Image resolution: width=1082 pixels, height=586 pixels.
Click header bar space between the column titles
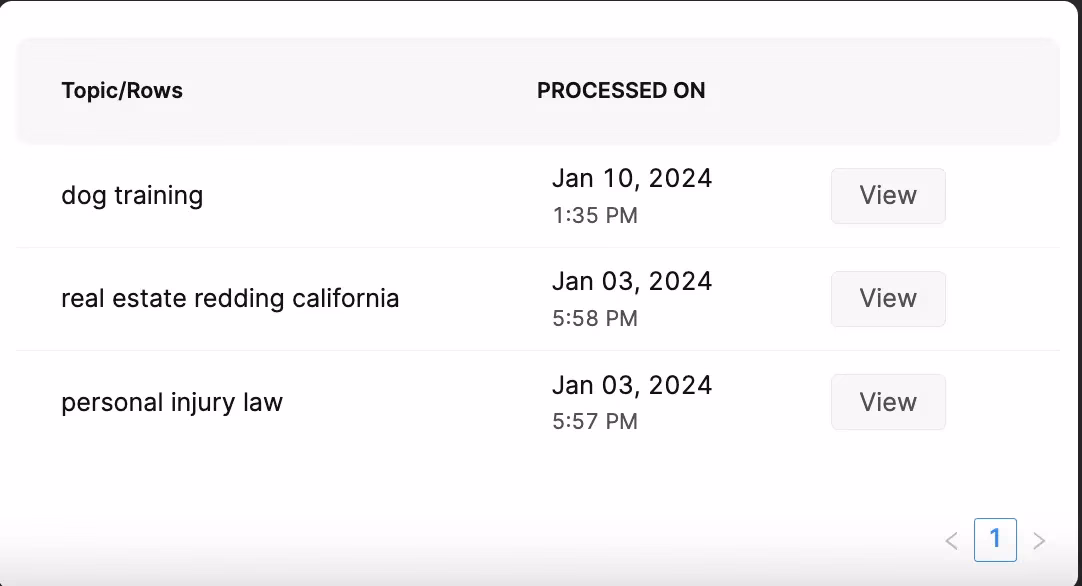point(360,91)
